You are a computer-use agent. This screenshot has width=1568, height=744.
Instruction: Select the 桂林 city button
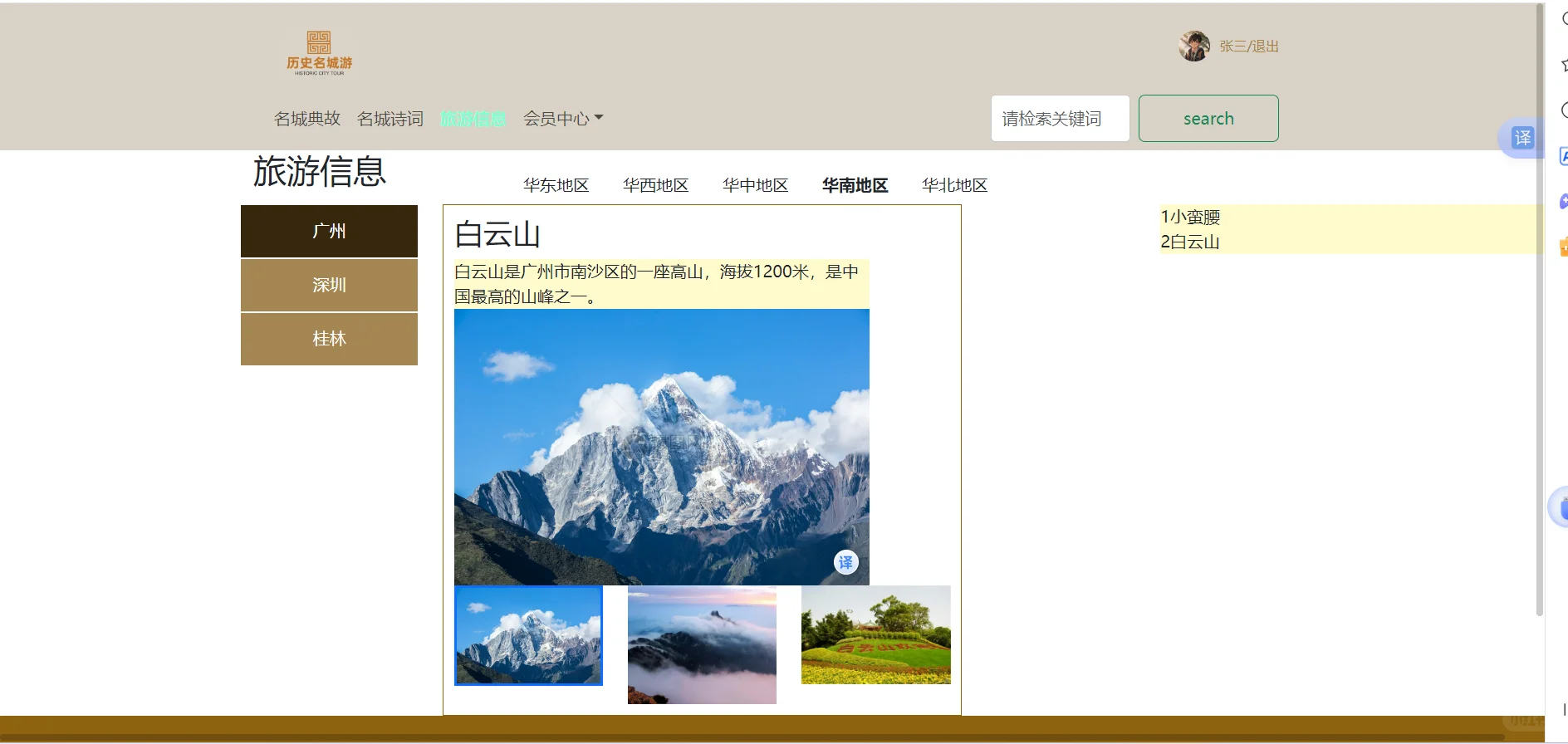point(329,339)
